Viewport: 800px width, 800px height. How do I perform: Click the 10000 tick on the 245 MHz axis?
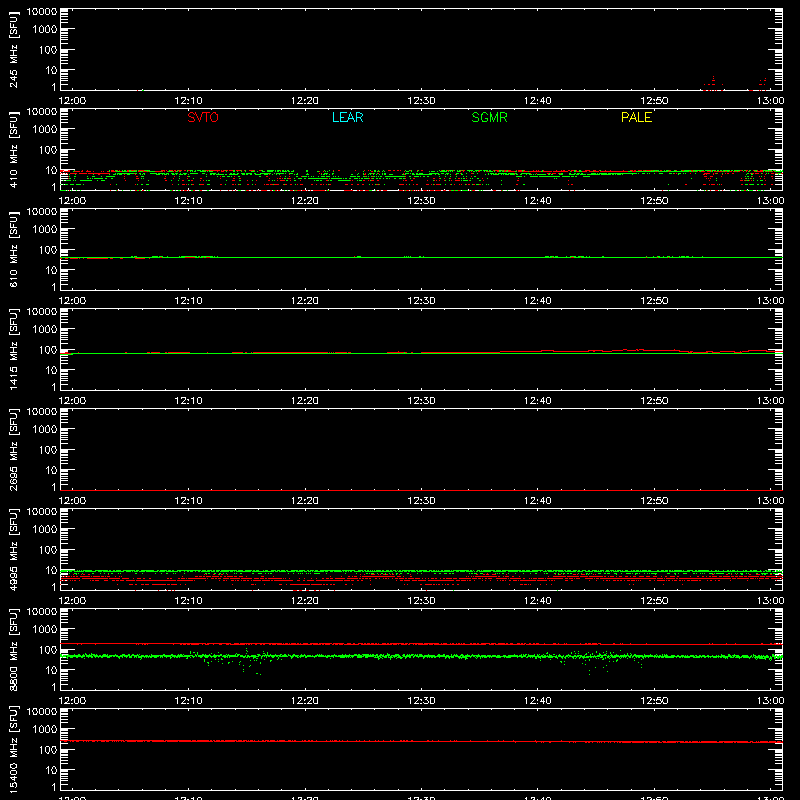click(x=42, y=12)
